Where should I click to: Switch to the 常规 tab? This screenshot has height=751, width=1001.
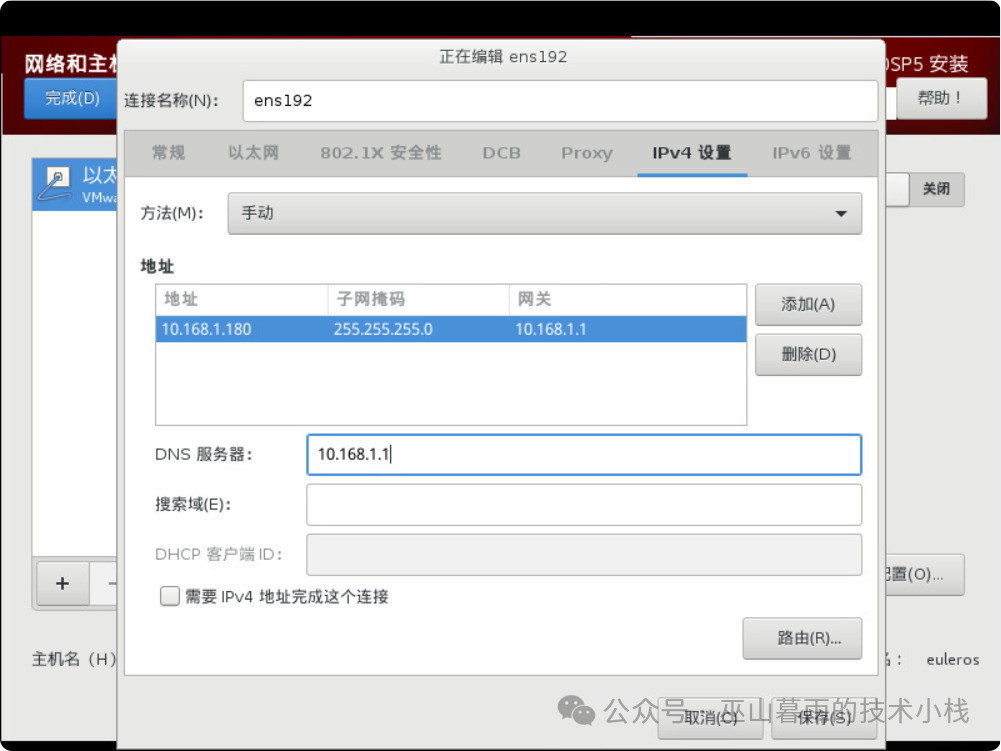167,153
